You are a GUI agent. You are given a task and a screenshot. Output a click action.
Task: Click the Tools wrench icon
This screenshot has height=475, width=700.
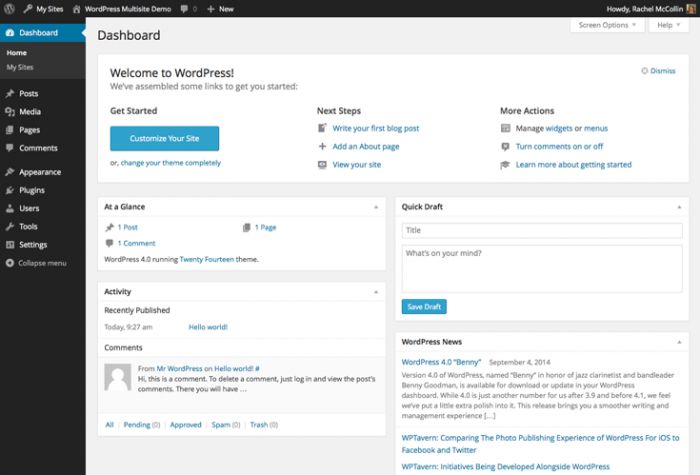[10, 226]
